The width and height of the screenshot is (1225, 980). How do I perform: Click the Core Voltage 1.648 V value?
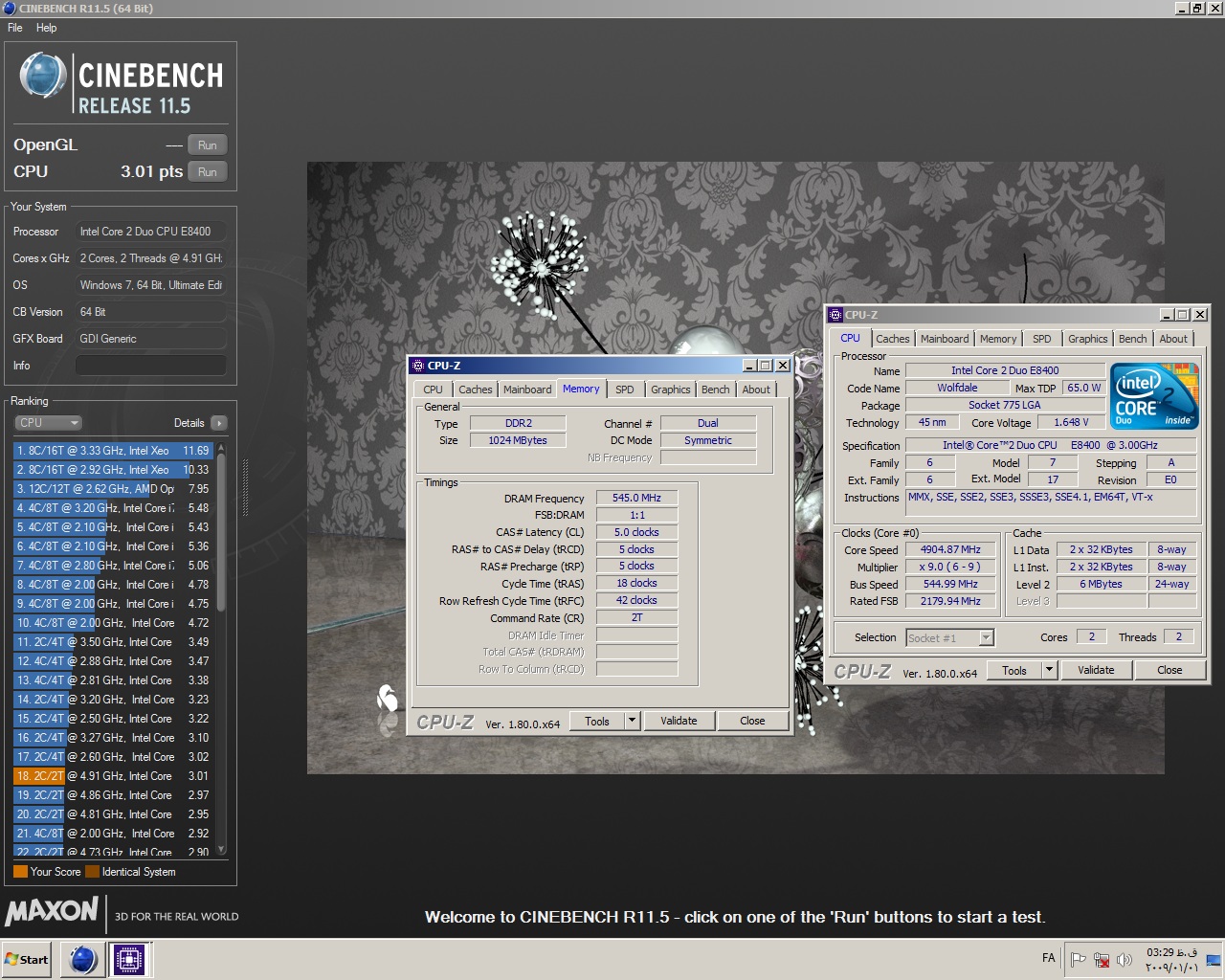click(x=1070, y=422)
